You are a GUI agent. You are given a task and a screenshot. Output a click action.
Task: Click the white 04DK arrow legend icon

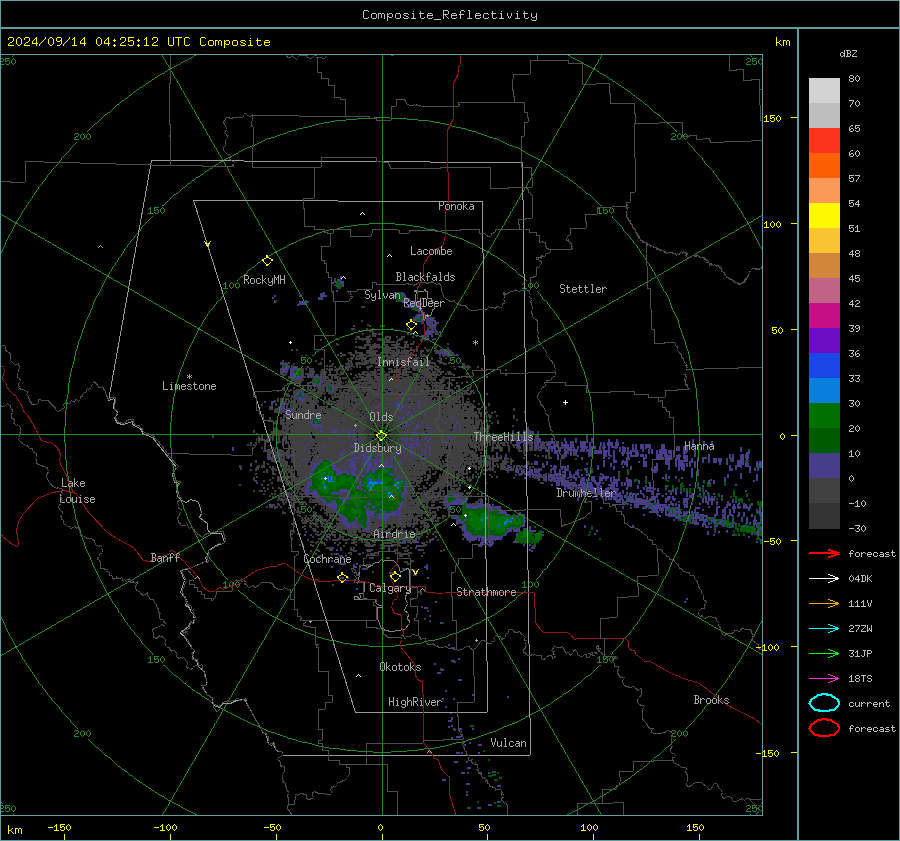click(824, 579)
